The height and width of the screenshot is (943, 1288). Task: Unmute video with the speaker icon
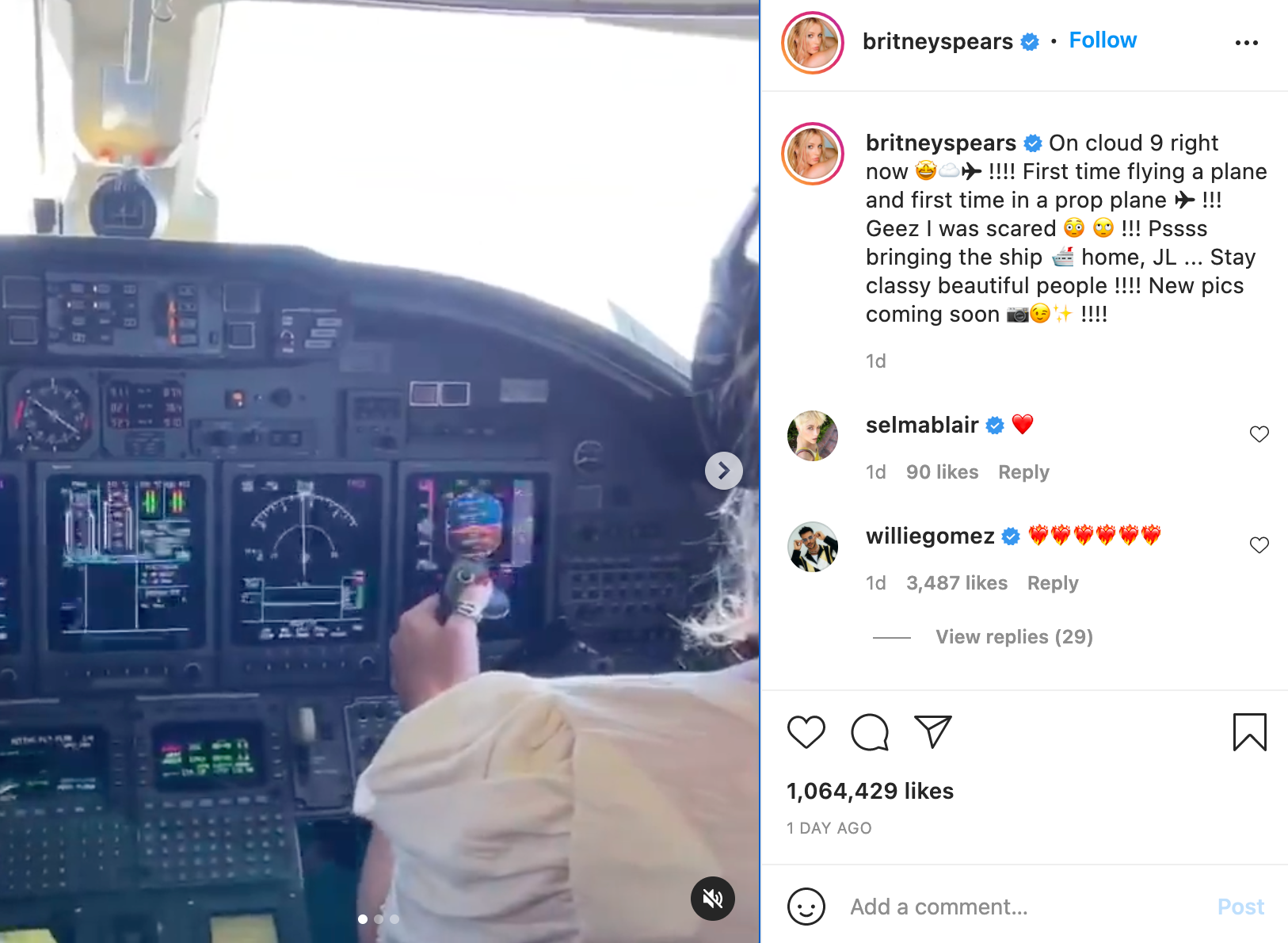click(x=713, y=898)
